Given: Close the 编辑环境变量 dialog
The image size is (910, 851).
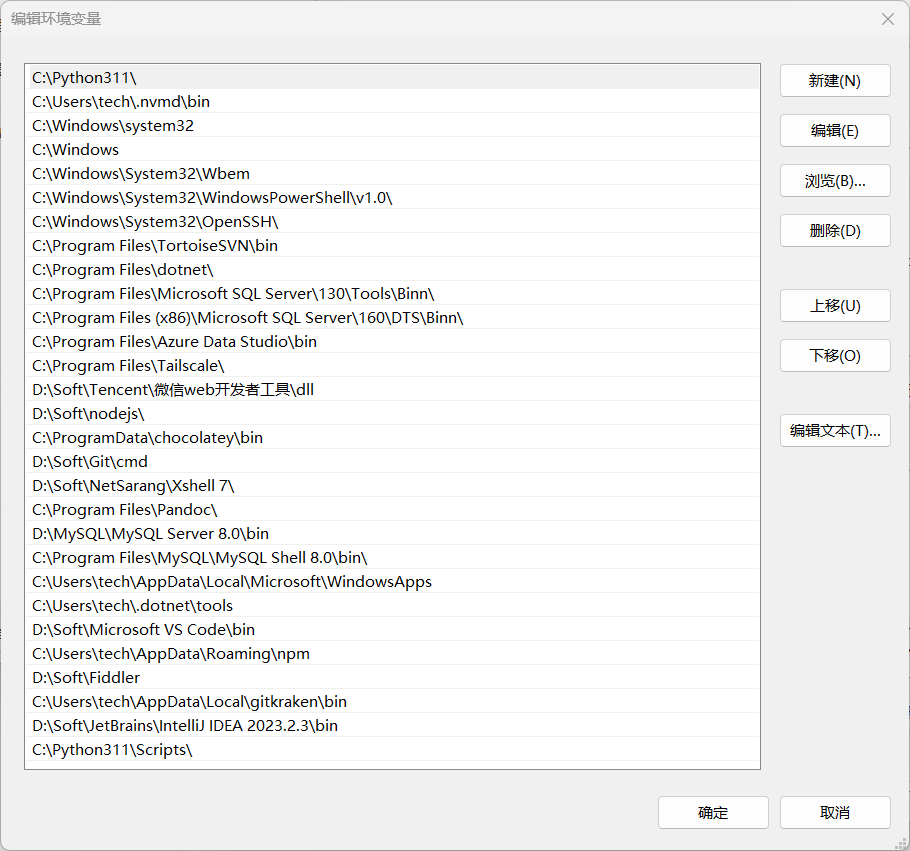Looking at the screenshot, I should click(x=887, y=19).
